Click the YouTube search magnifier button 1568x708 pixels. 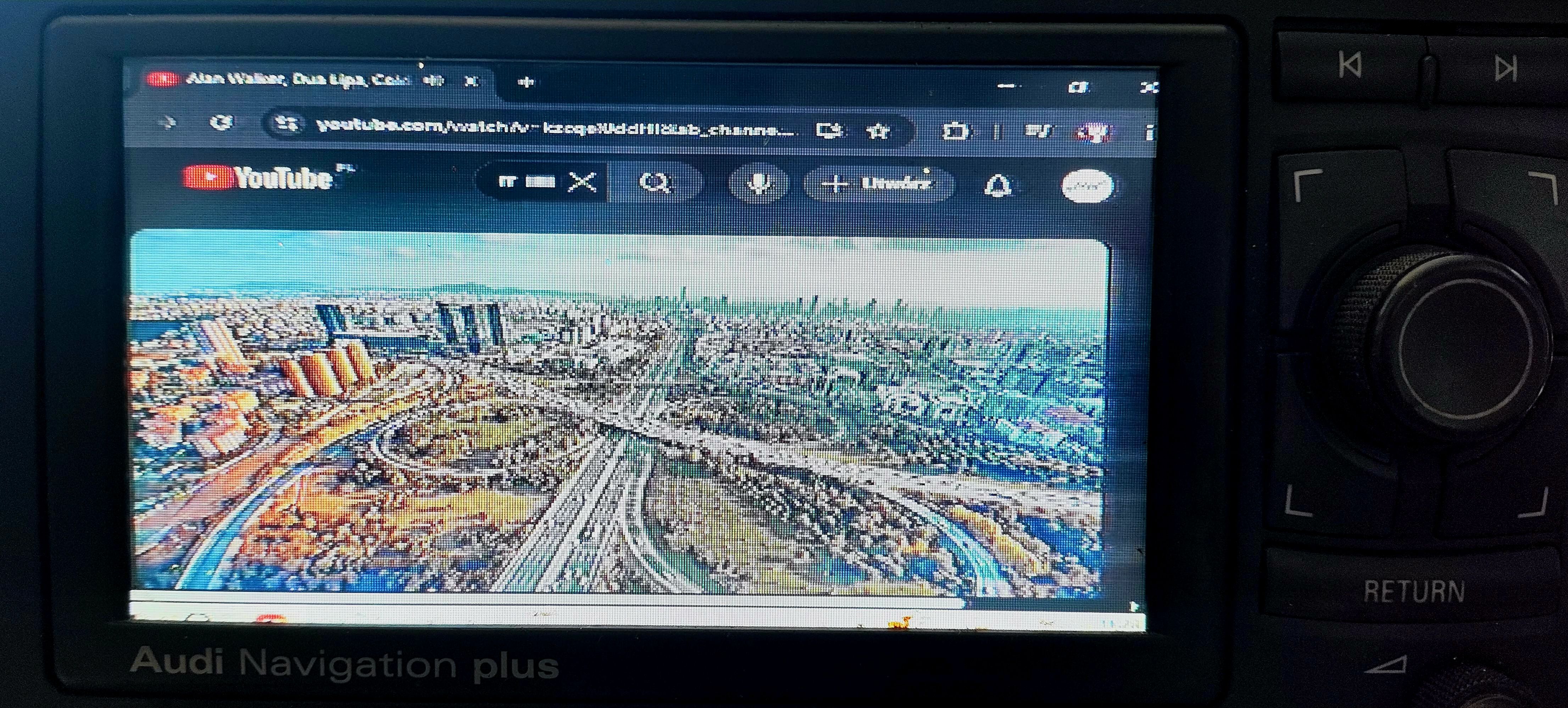[x=655, y=182]
